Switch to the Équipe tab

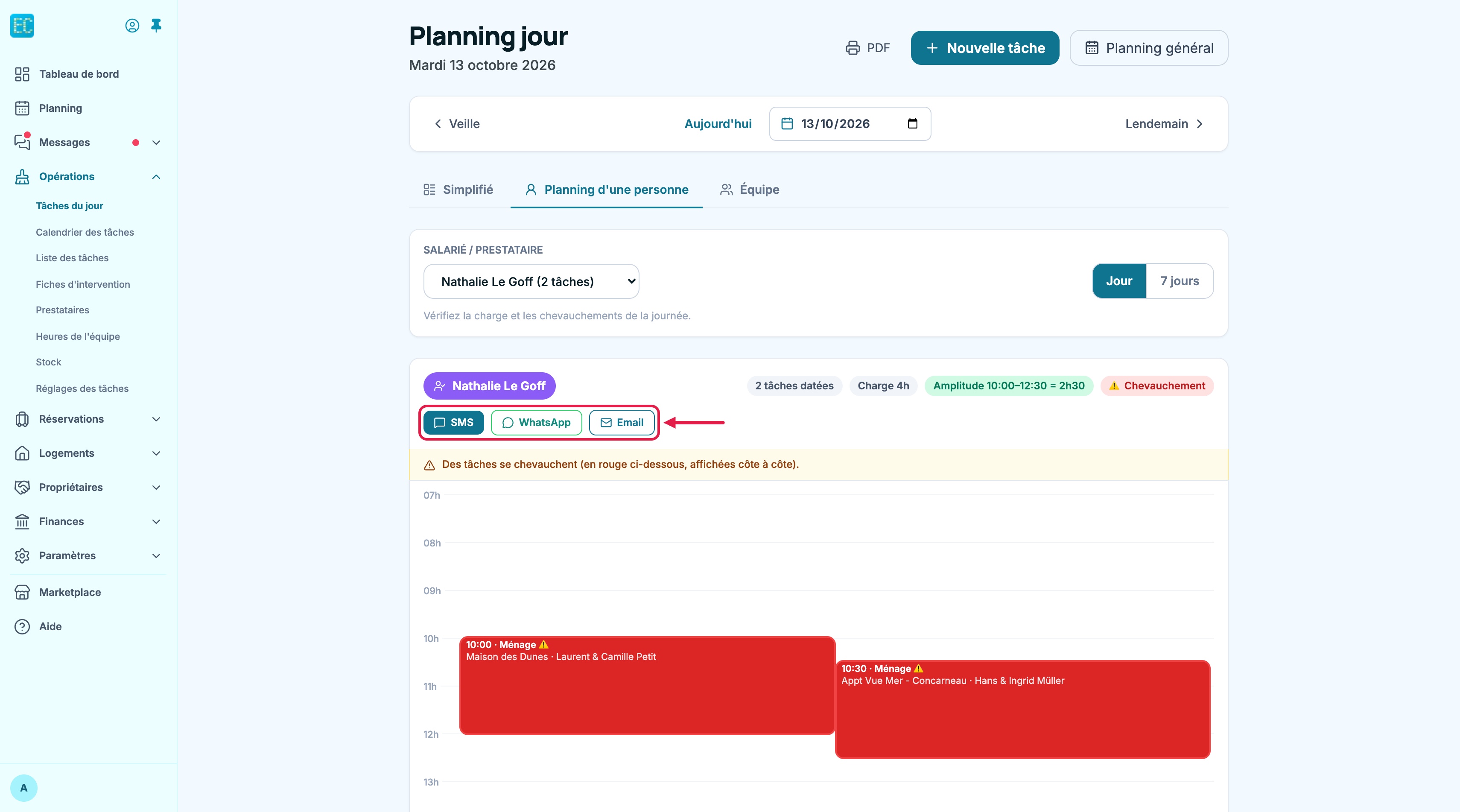(x=749, y=189)
